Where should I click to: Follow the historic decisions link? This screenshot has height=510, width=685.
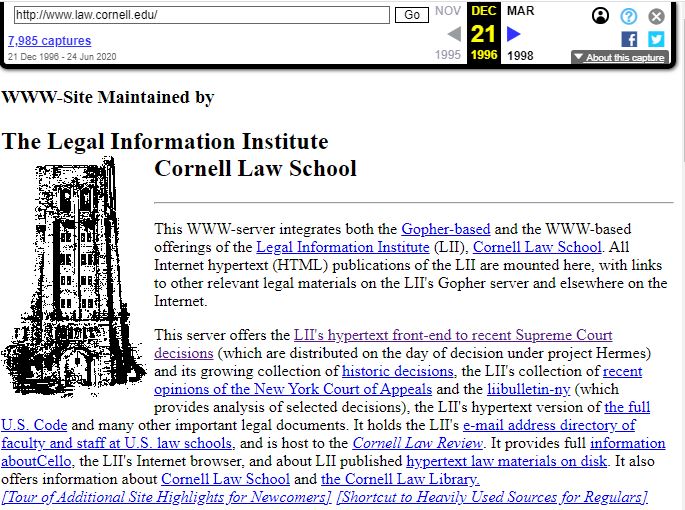tap(398, 371)
